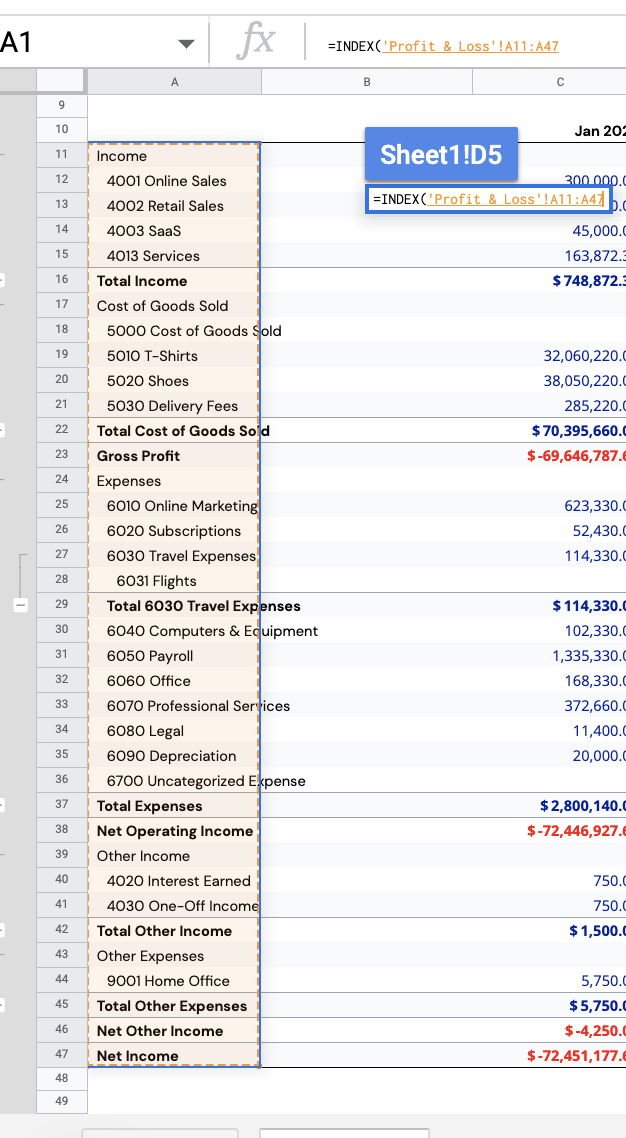The height and width of the screenshot is (1138, 626).
Task: Click the Income cell
Action: tap(174, 156)
